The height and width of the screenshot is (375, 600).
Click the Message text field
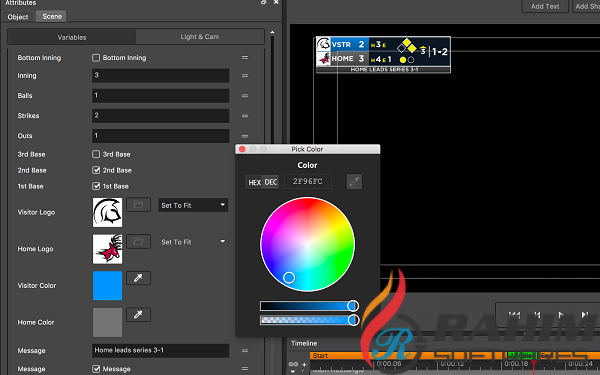click(x=160, y=351)
